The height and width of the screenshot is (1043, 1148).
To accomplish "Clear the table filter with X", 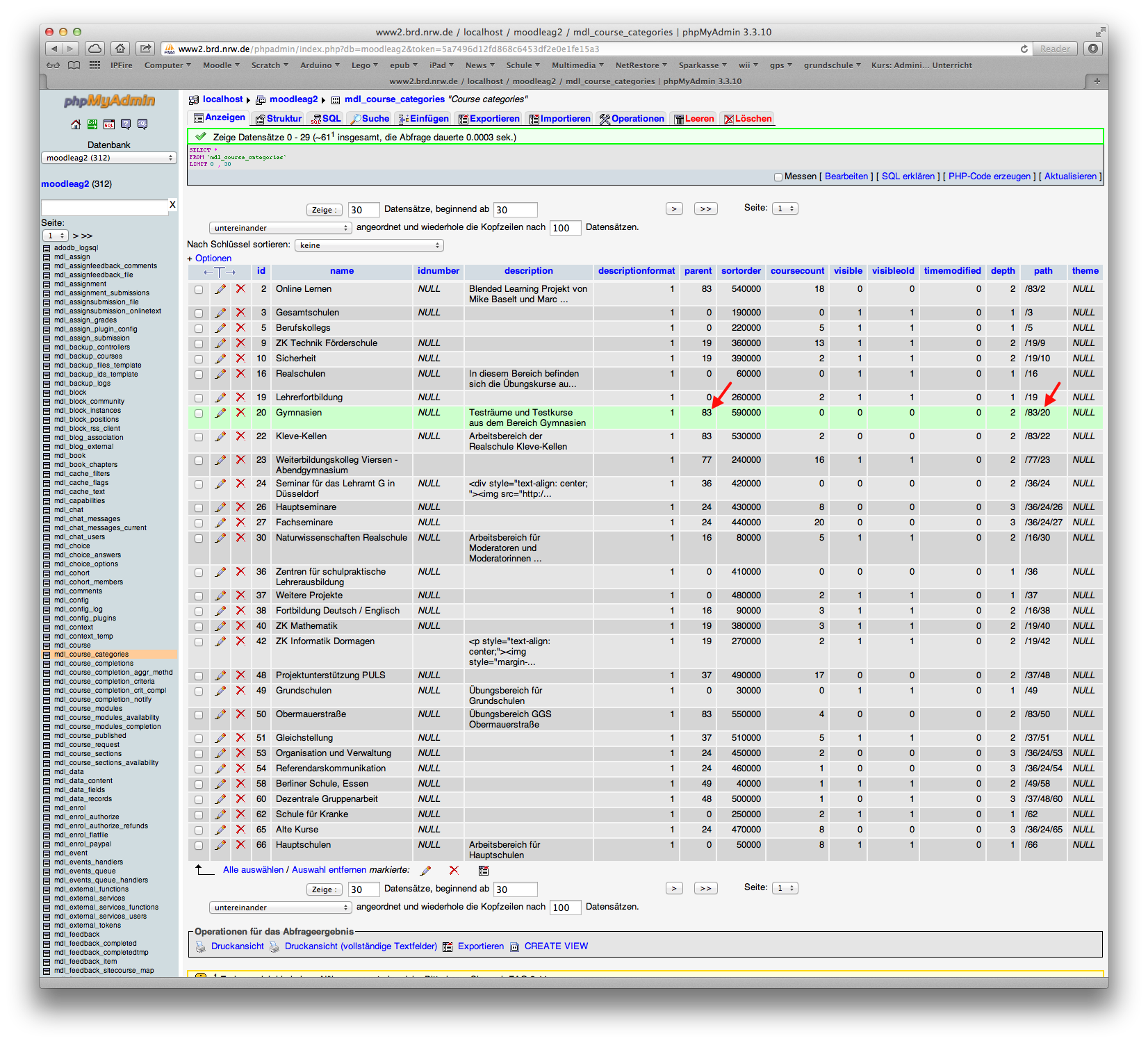I will coord(172,205).
